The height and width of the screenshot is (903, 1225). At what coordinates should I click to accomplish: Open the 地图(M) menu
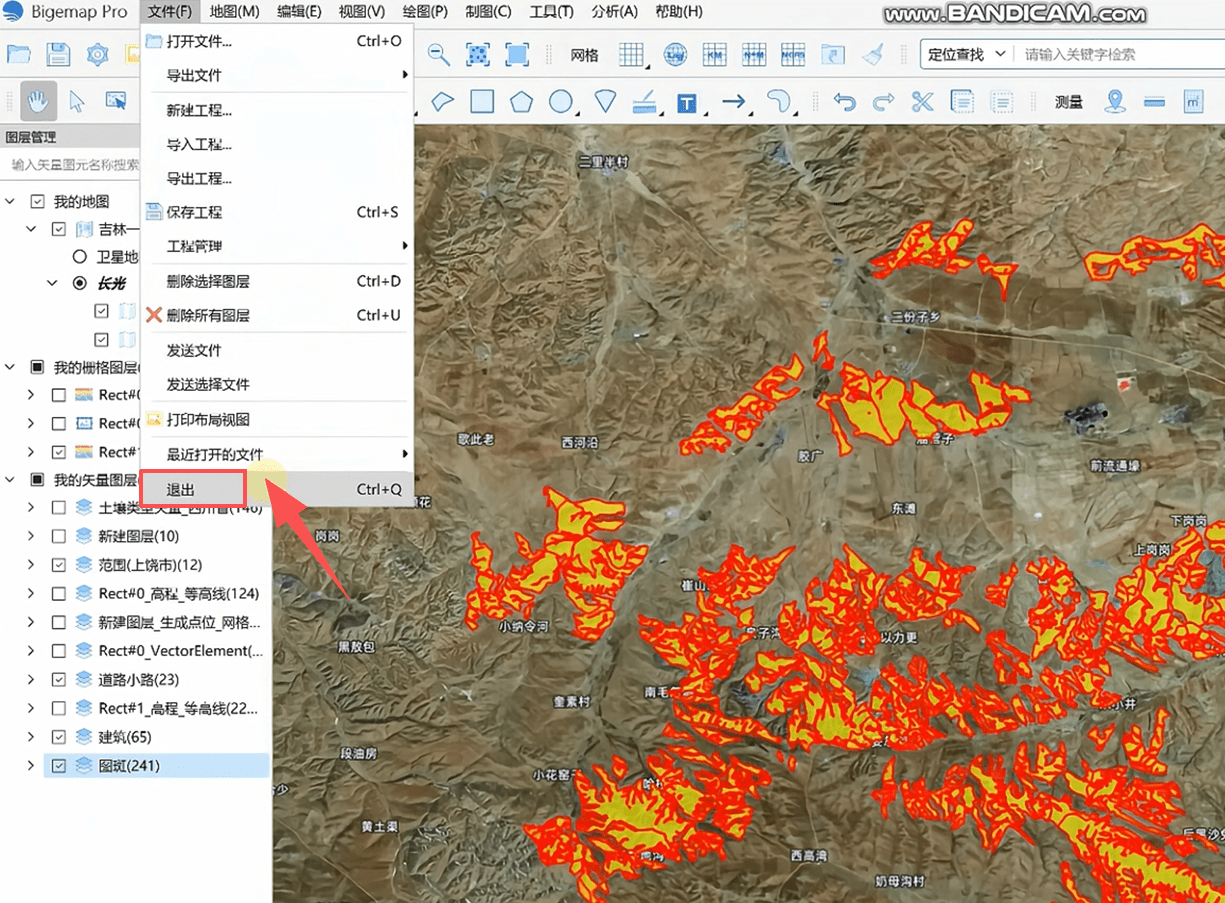tap(234, 12)
